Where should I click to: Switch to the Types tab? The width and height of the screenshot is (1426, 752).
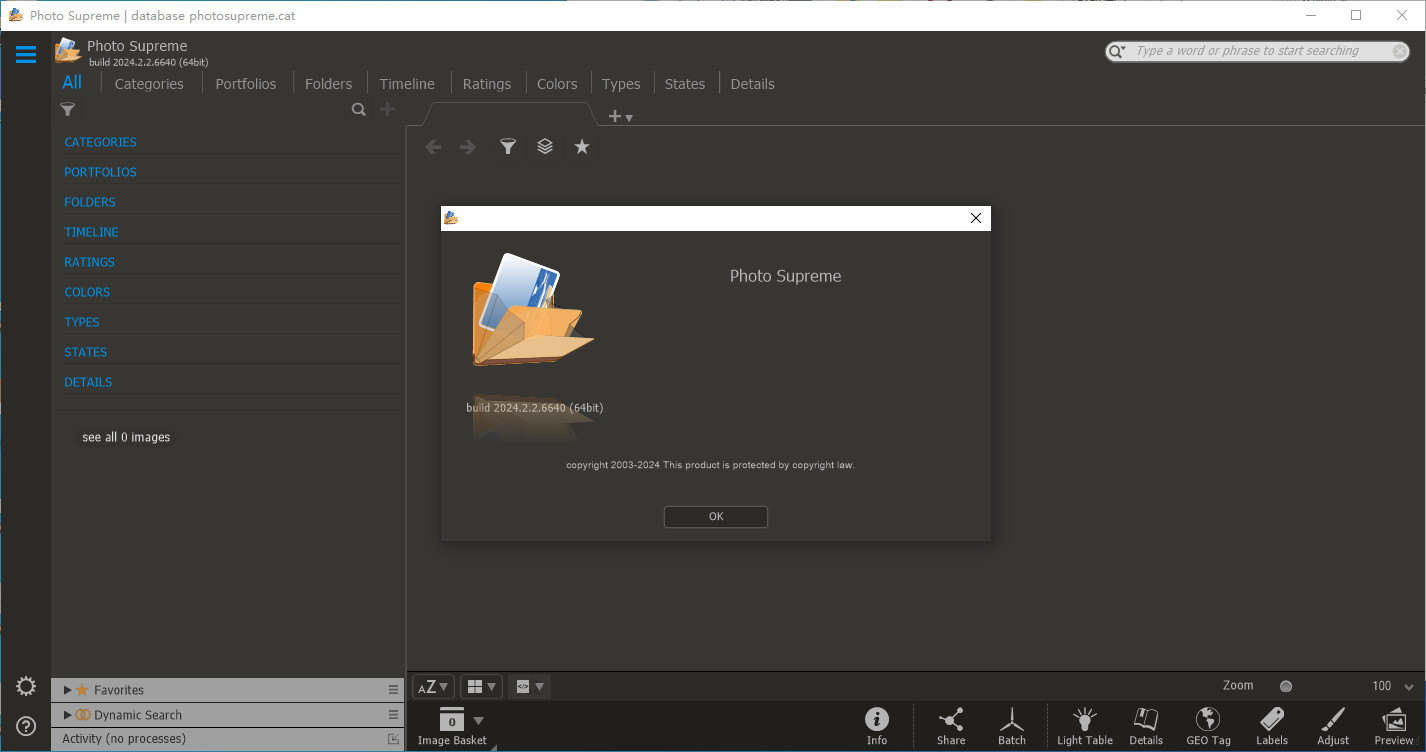point(621,84)
